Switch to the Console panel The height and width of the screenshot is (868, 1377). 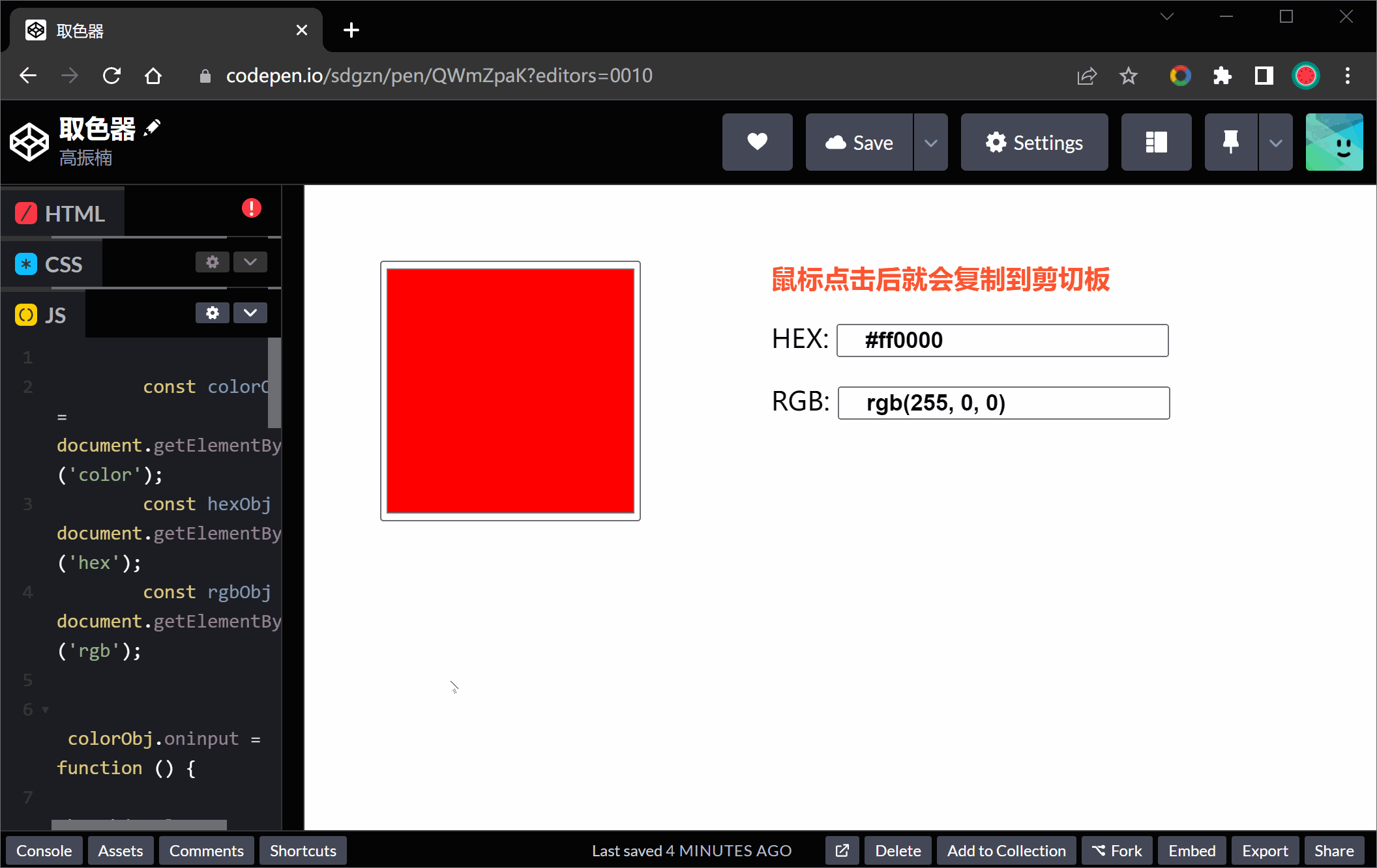pyautogui.click(x=44, y=850)
